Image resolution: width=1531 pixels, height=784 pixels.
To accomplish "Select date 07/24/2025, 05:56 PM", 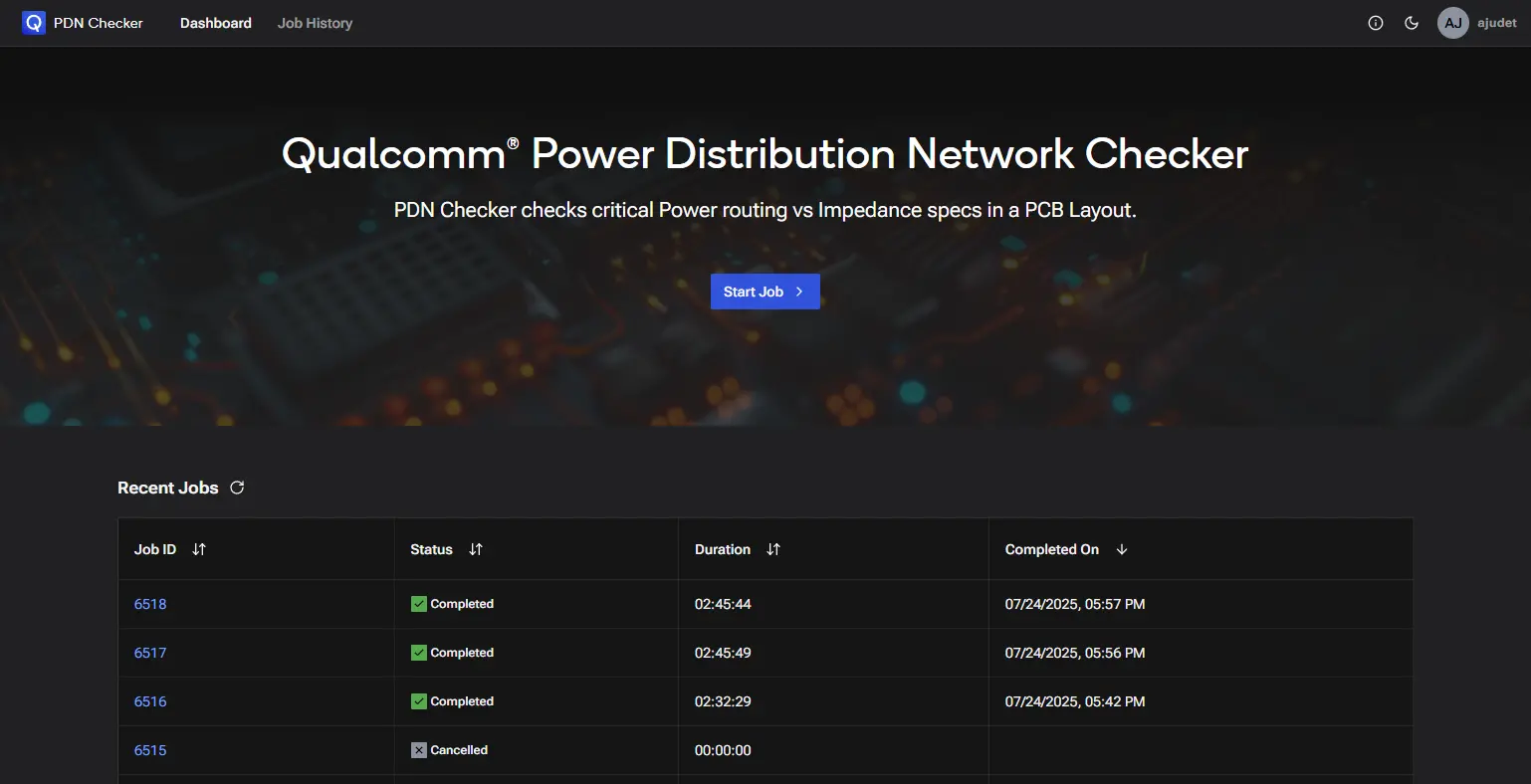I will (x=1075, y=653).
